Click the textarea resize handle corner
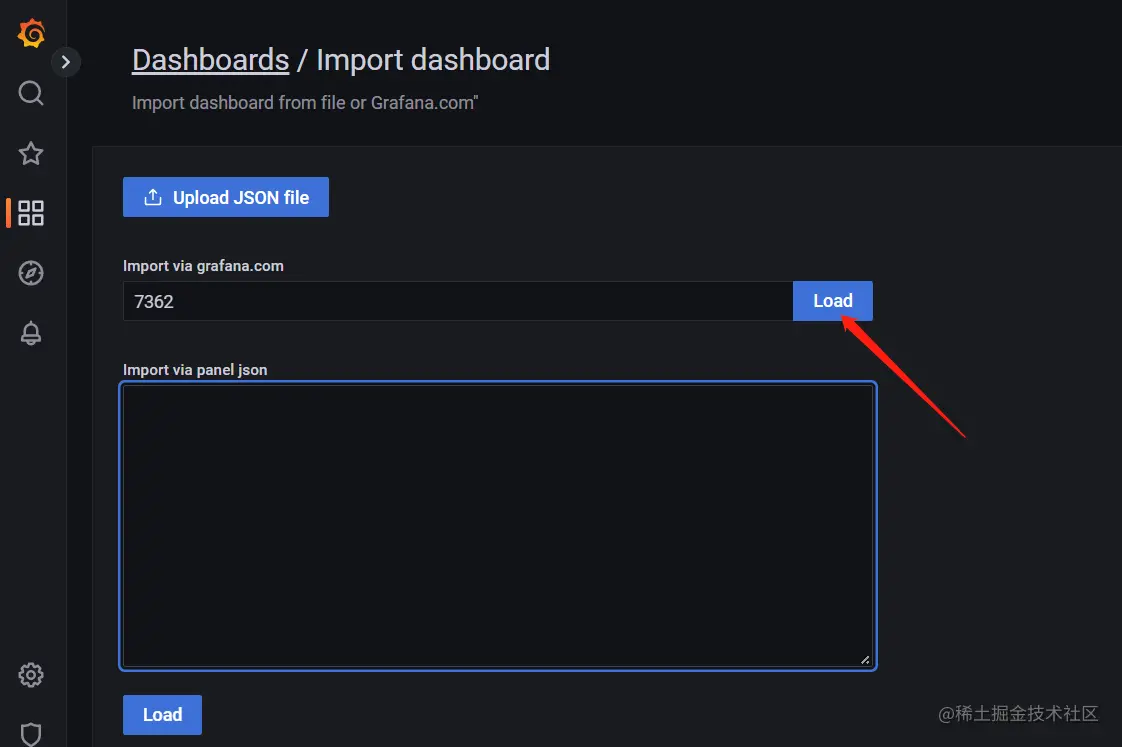Image resolution: width=1122 pixels, height=747 pixels. (865, 660)
